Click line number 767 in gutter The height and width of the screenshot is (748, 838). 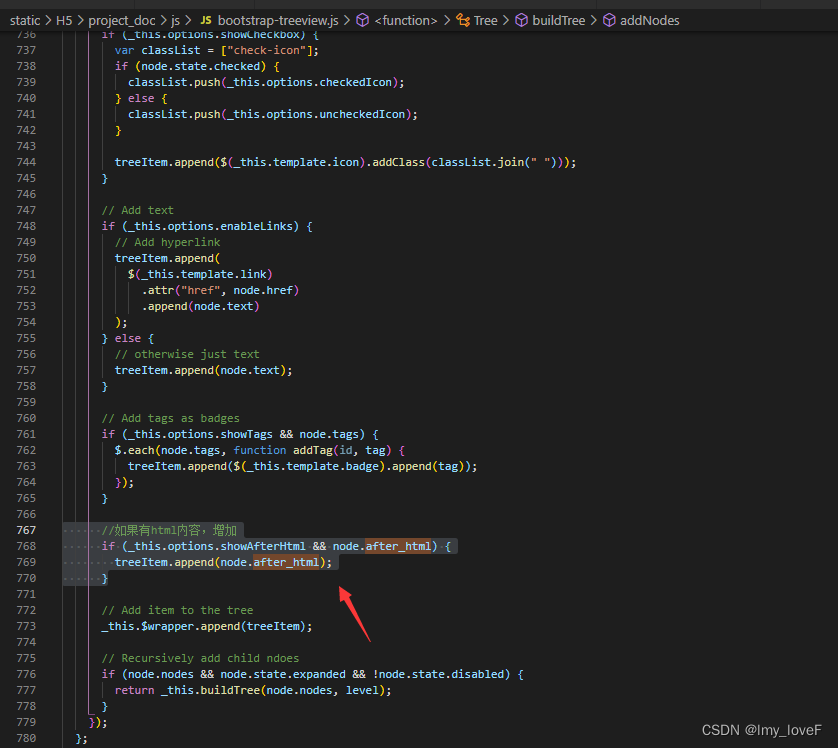click(26, 530)
